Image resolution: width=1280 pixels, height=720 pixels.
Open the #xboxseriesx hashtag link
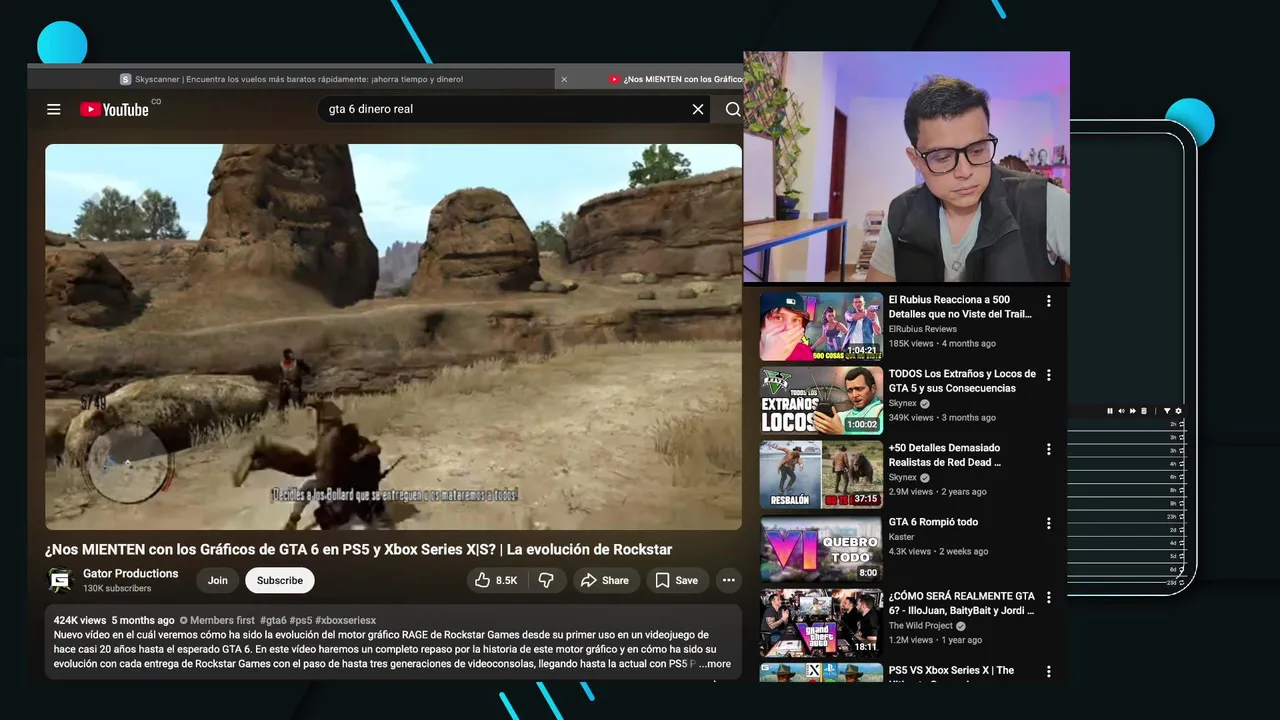coord(346,620)
